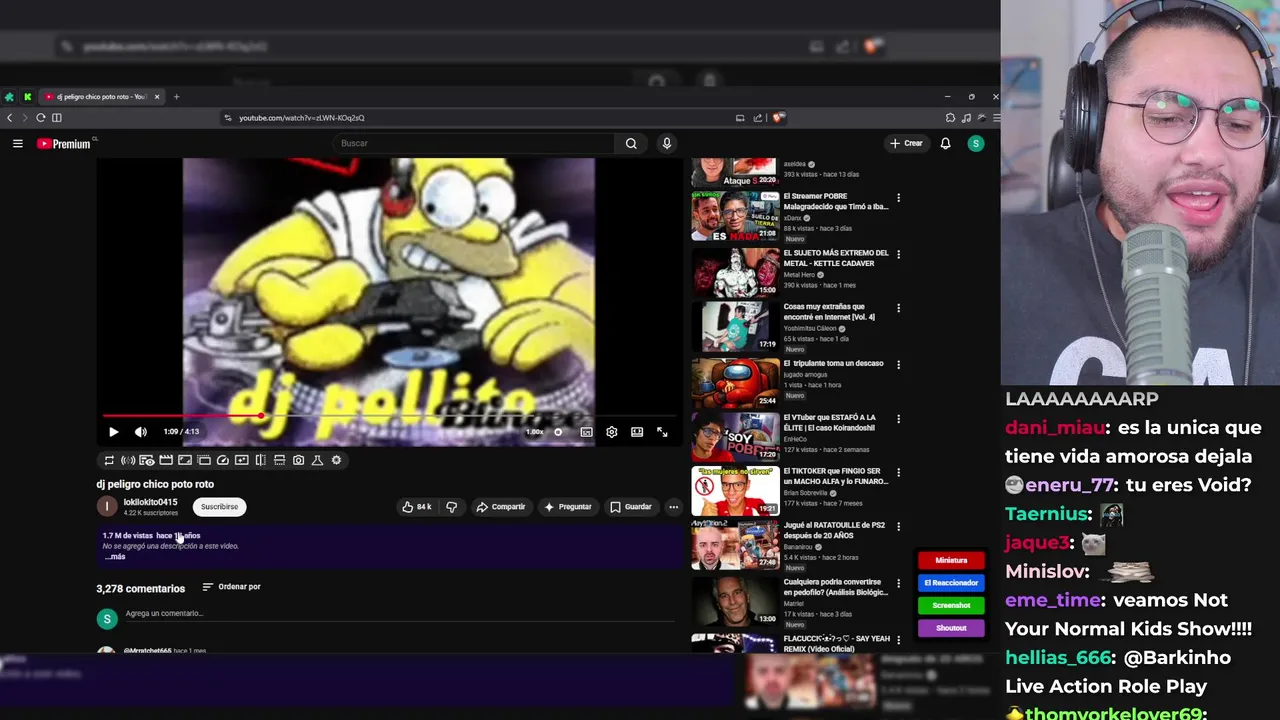Mute the video player volume
The height and width of the screenshot is (720, 1280).
140,432
